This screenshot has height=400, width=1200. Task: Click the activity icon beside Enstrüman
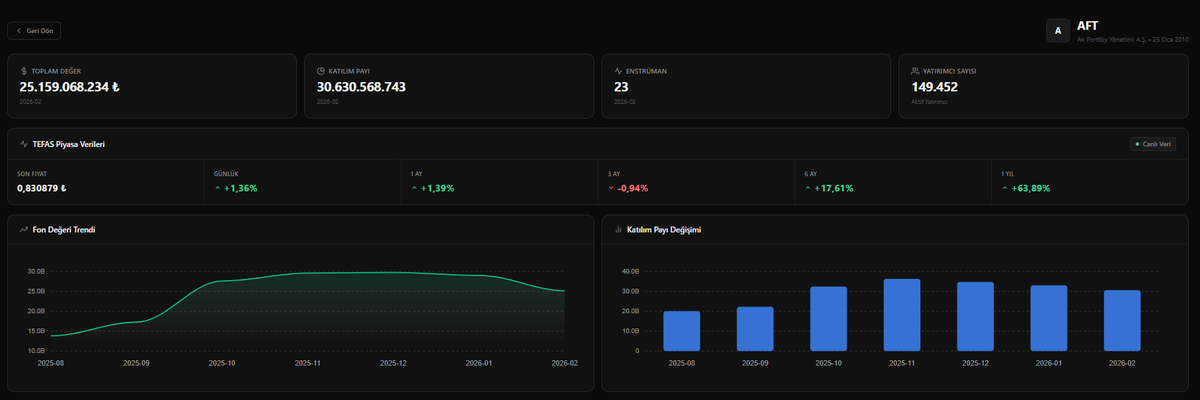click(x=618, y=71)
